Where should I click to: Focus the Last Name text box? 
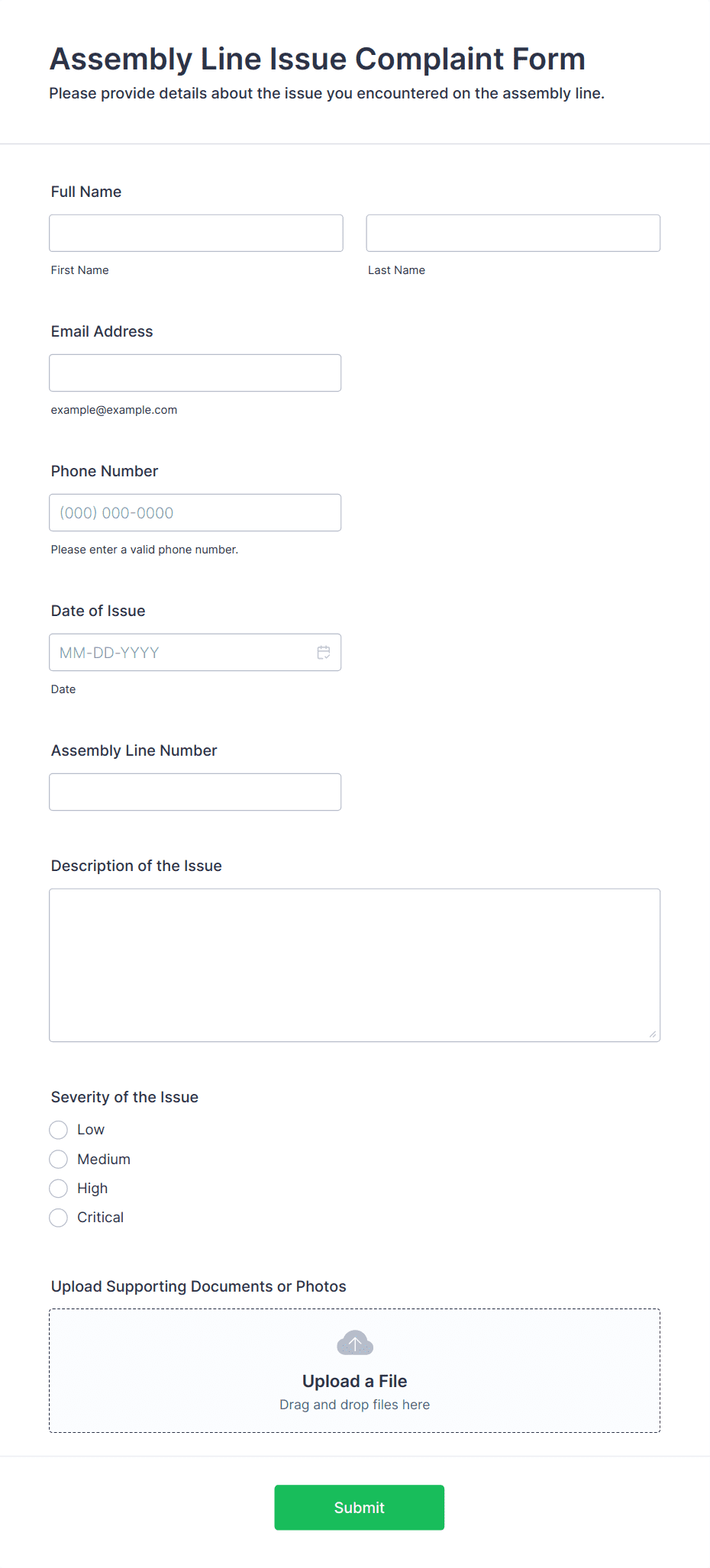[x=513, y=233]
